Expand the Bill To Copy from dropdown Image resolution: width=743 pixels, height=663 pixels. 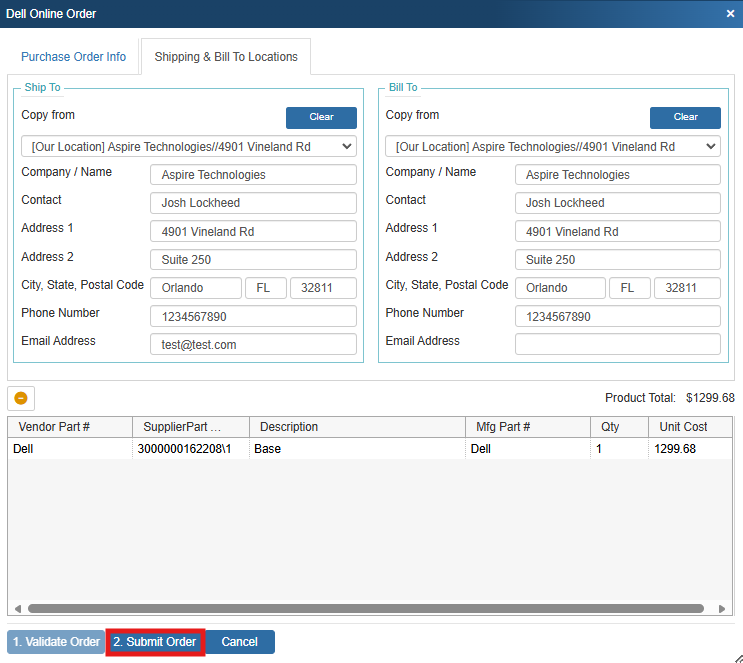coord(553,146)
